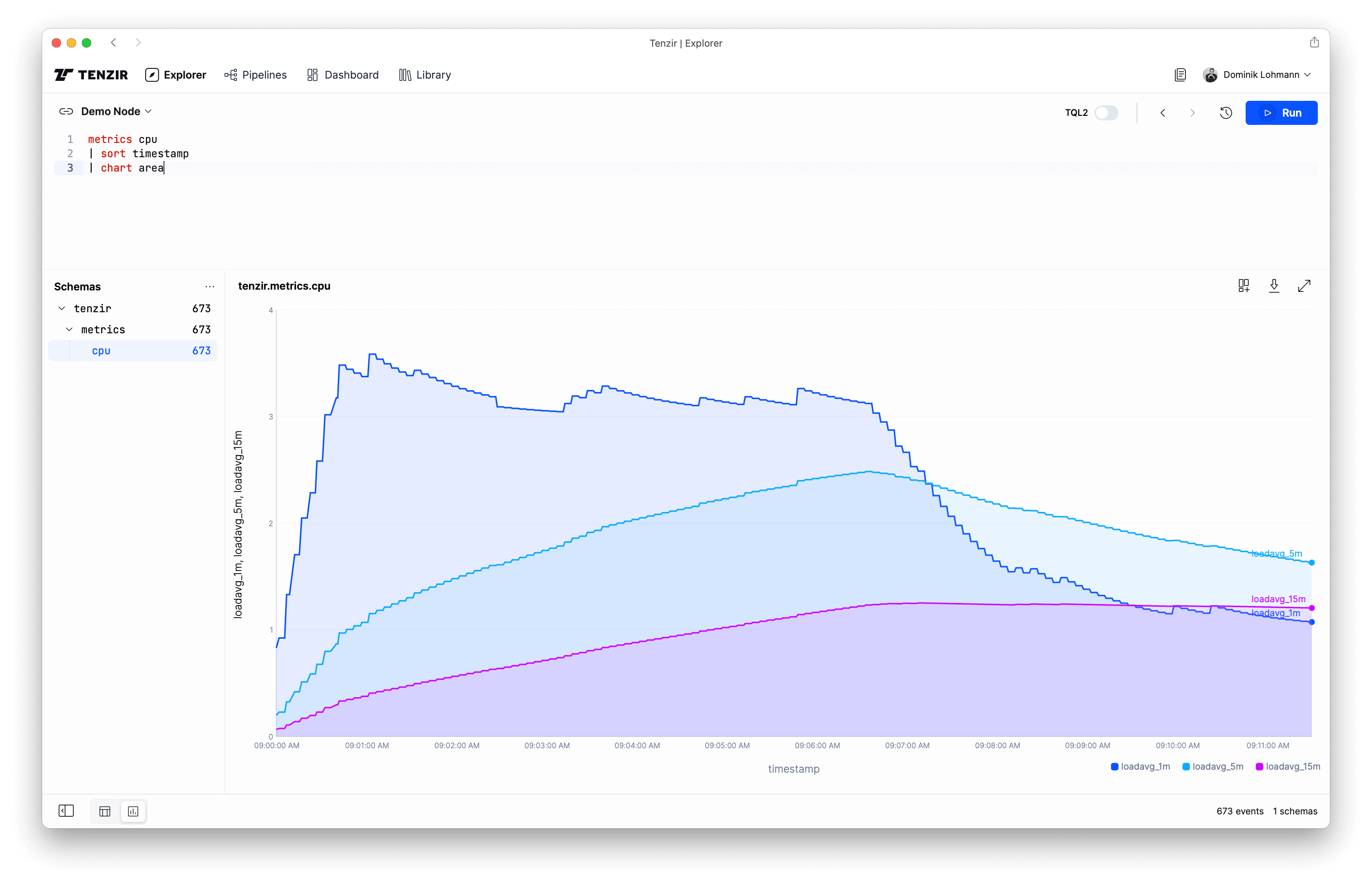Click the loadavg_15m line label in chart
1372x884 pixels.
tap(1278, 599)
